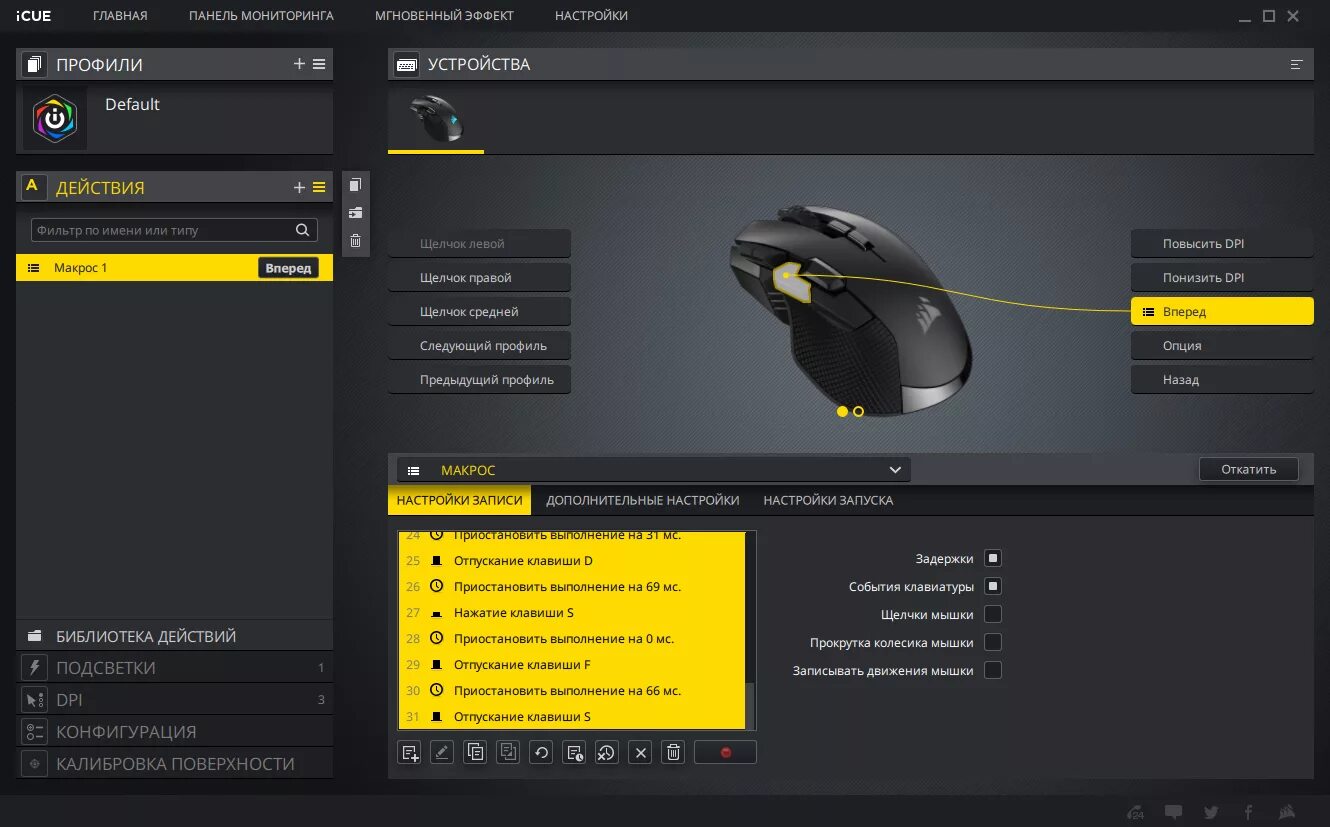Select the Следующий профиль button

[479, 345]
